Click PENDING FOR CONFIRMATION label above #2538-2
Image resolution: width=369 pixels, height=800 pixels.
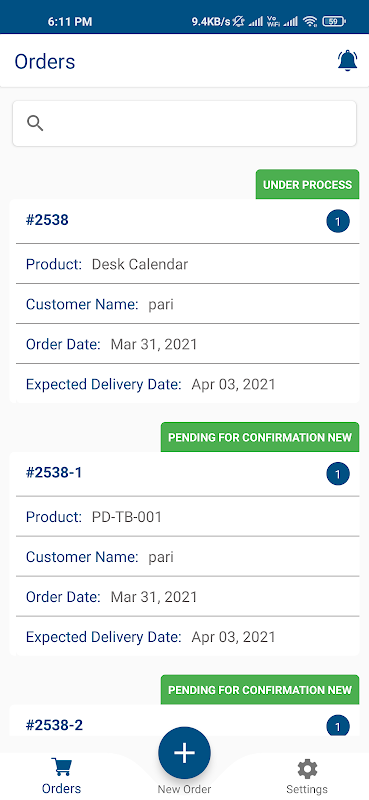click(260, 690)
